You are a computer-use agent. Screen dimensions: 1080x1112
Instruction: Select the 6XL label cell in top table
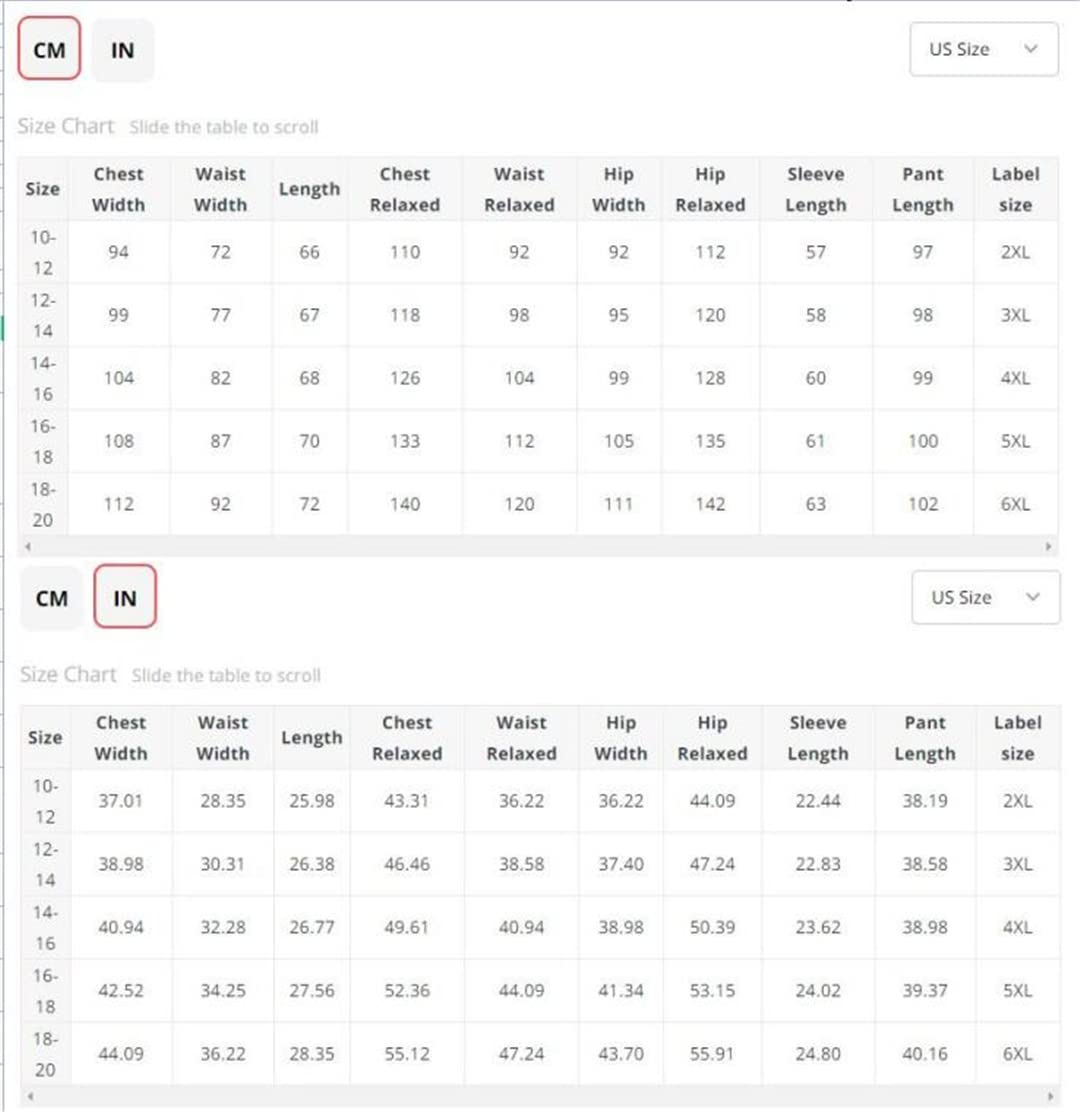tap(1015, 504)
